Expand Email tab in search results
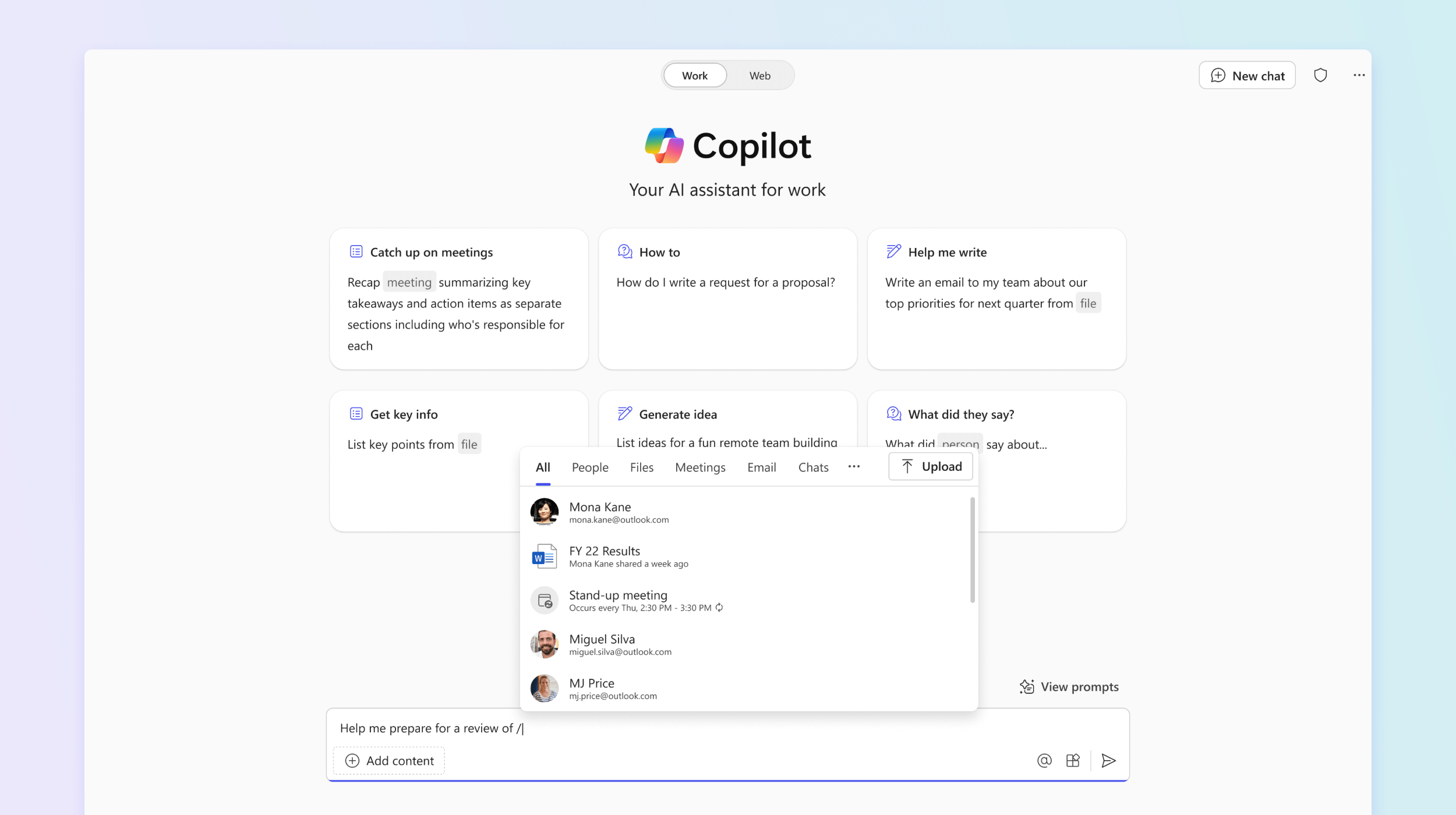This screenshot has width=1456, height=815. (762, 466)
